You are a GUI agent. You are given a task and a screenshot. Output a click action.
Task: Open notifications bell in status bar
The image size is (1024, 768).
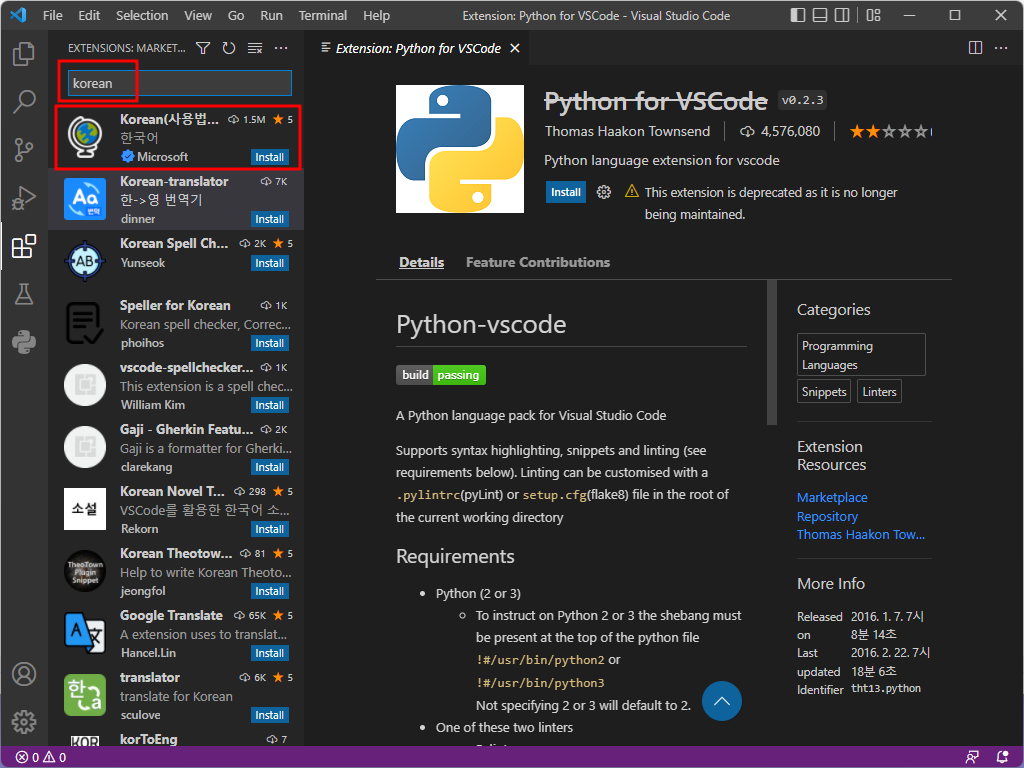click(x=1002, y=757)
